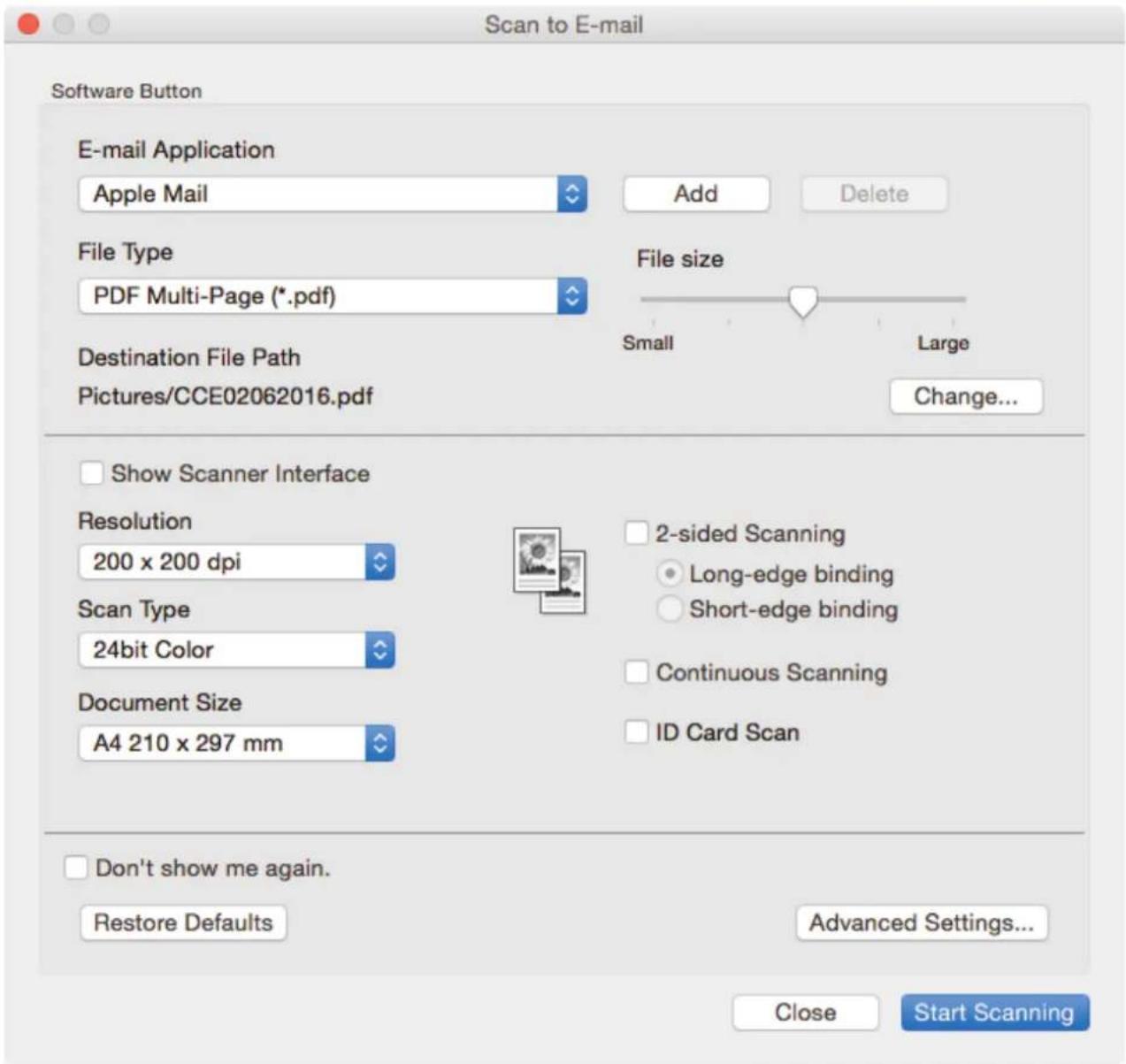Click the File size slider handle
Image resolution: width=1126 pixels, height=1064 pixels.
pyautogui.click(x=802, y=301)
